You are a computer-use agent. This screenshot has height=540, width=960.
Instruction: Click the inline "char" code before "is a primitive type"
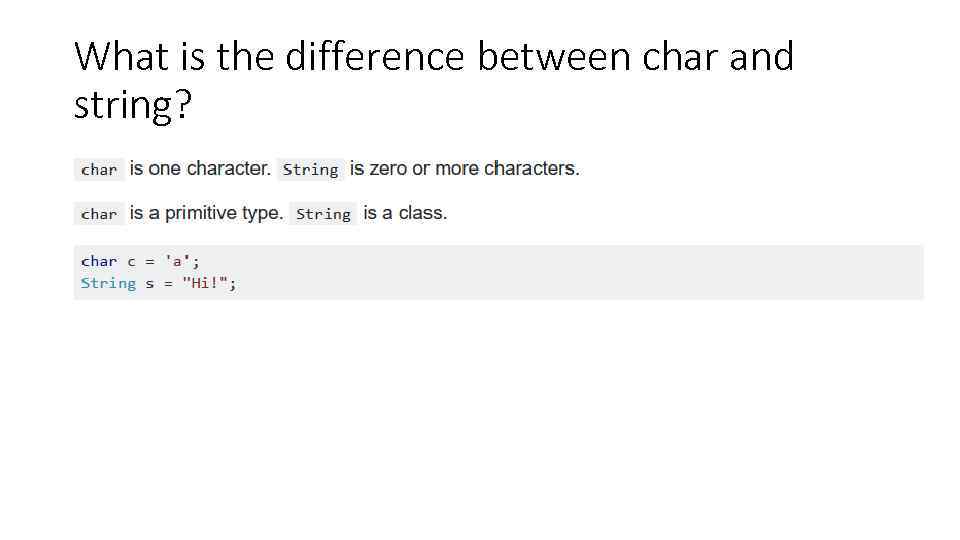click(x=99, y=214)
